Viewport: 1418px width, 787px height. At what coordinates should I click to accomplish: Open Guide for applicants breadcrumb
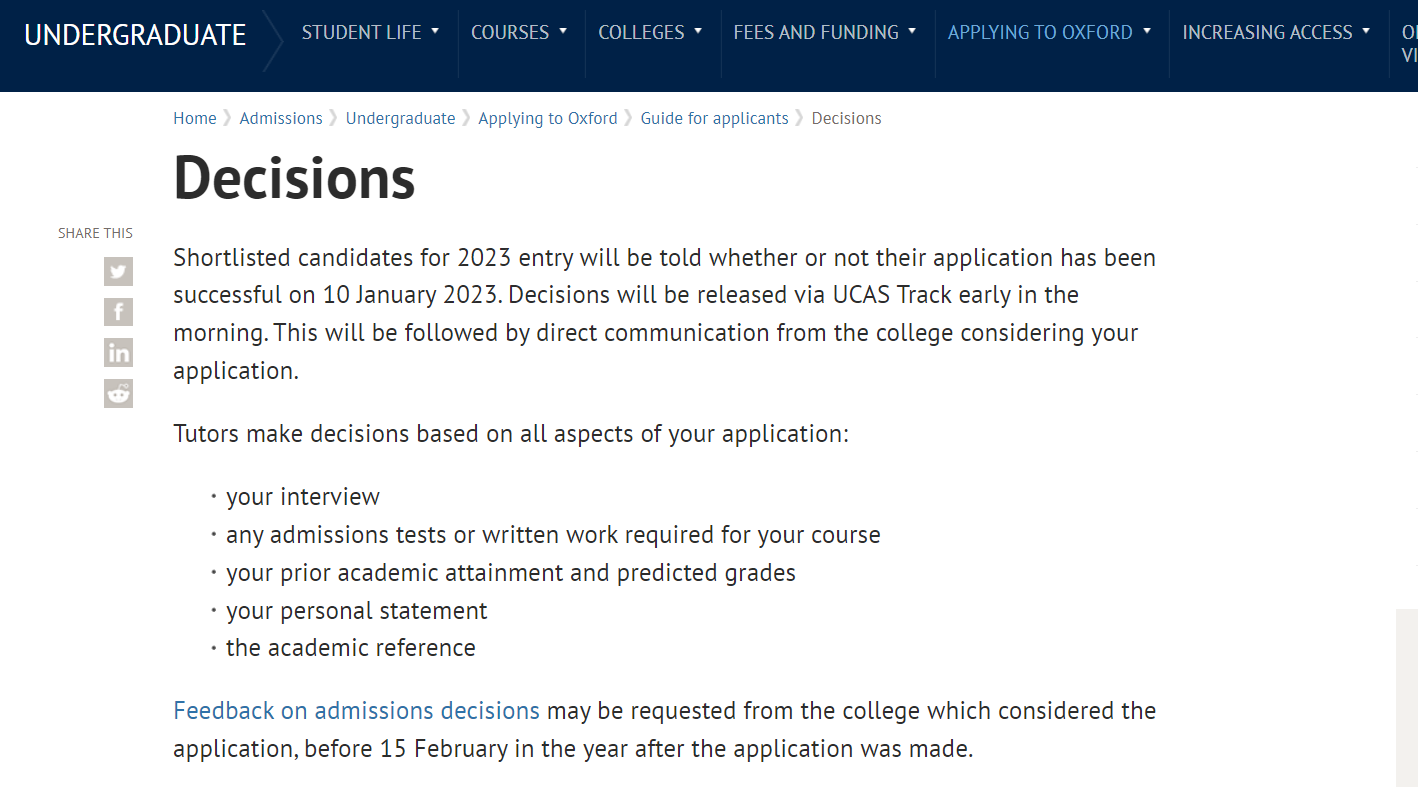(714, 118)
